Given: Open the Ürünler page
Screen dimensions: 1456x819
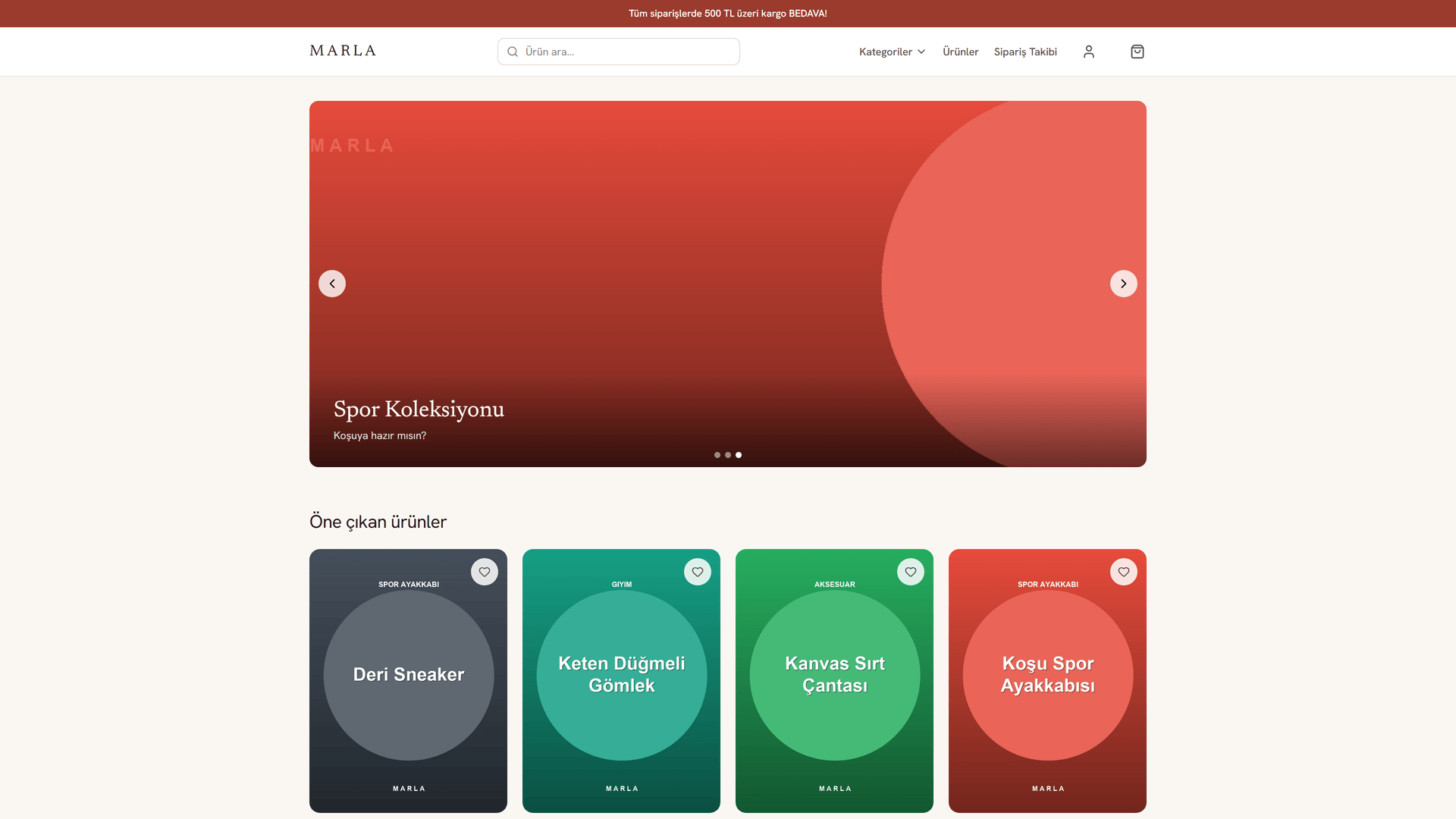Looking at the screenshot, I should [960, 52].
